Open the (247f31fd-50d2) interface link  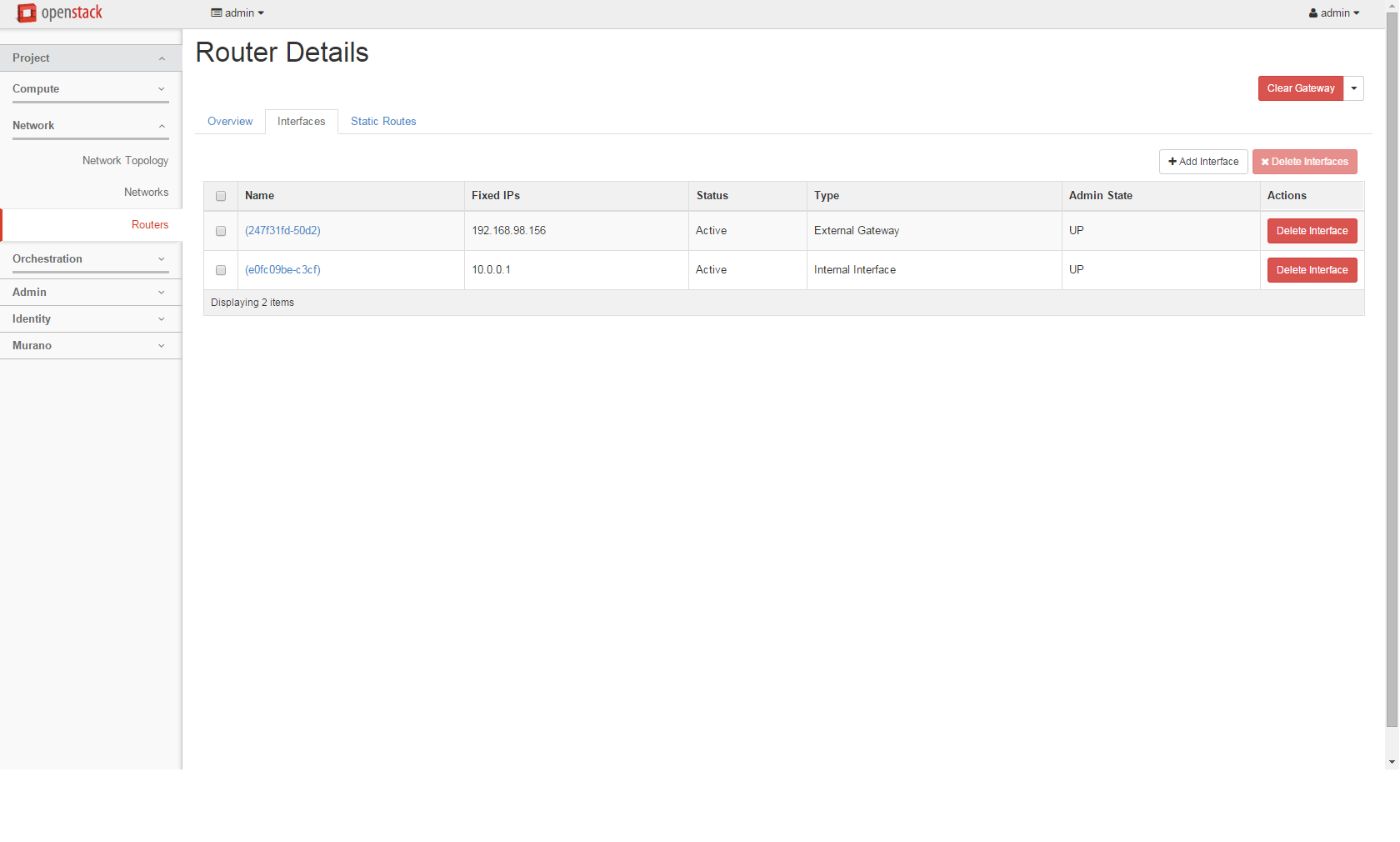pyautogui.click(x=282, y=231)
